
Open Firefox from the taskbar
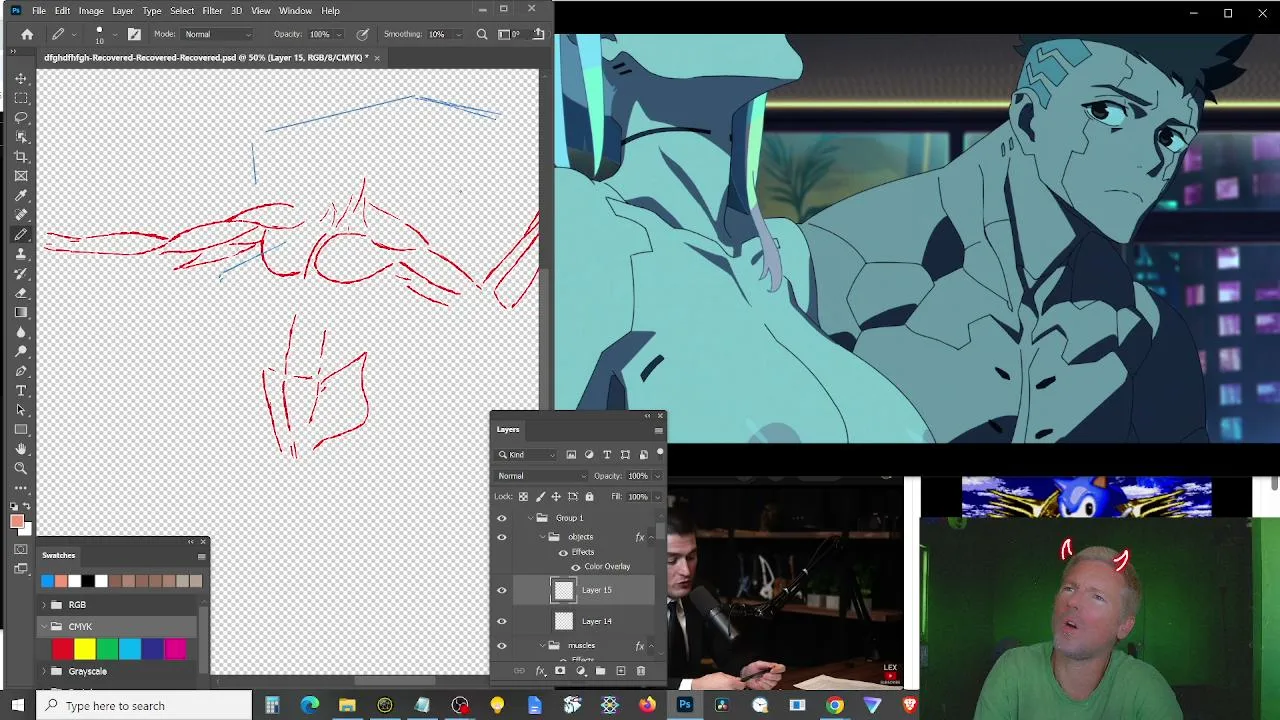pos(647,706)
